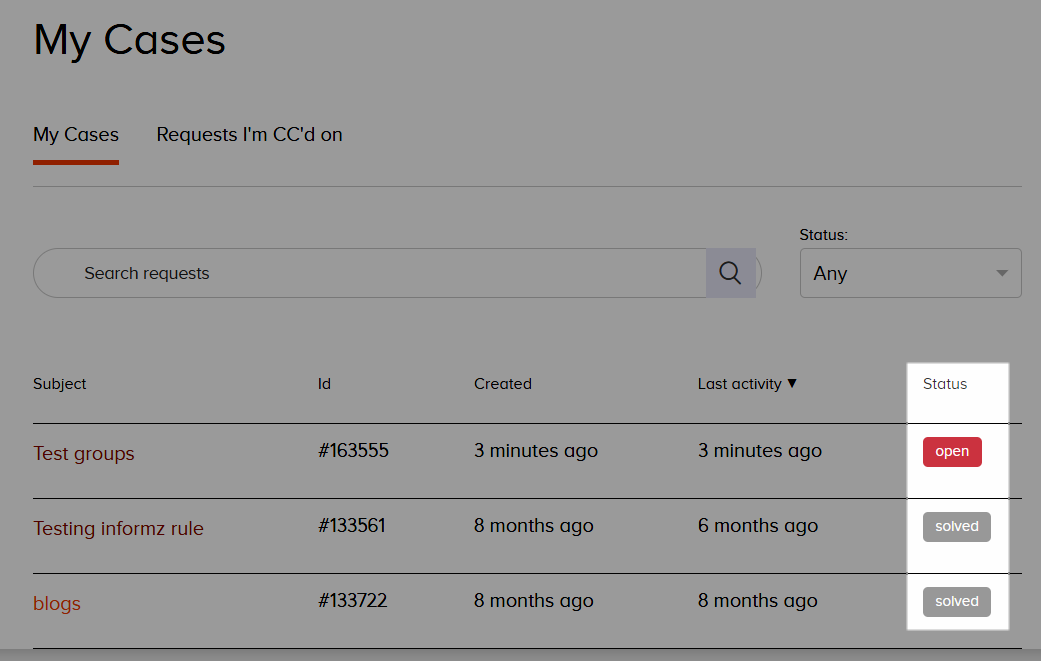Click the Last activity time for Test groups
This screenshot has height=661, width=1041.
point(760,451)
